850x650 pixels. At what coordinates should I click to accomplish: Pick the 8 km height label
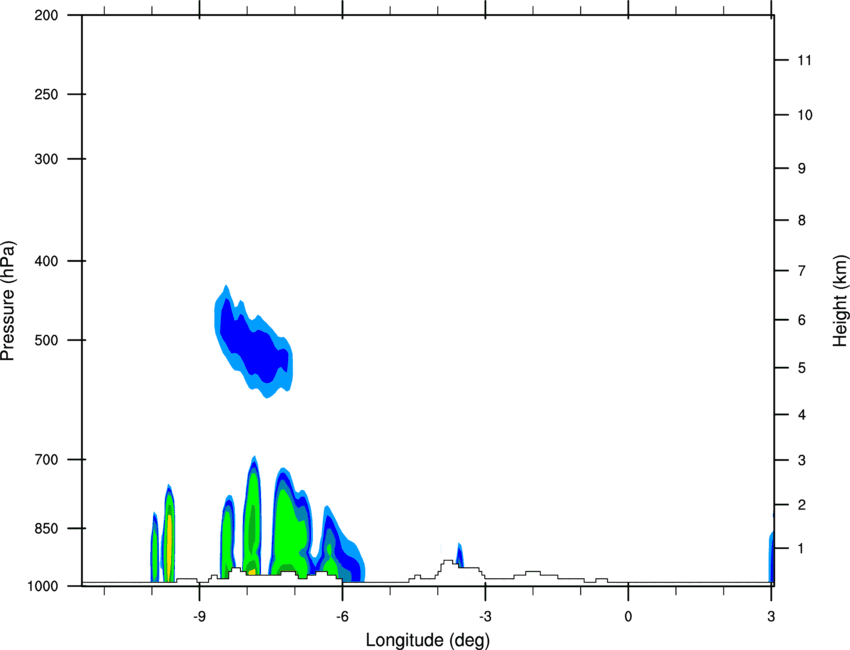click(802, 220)
